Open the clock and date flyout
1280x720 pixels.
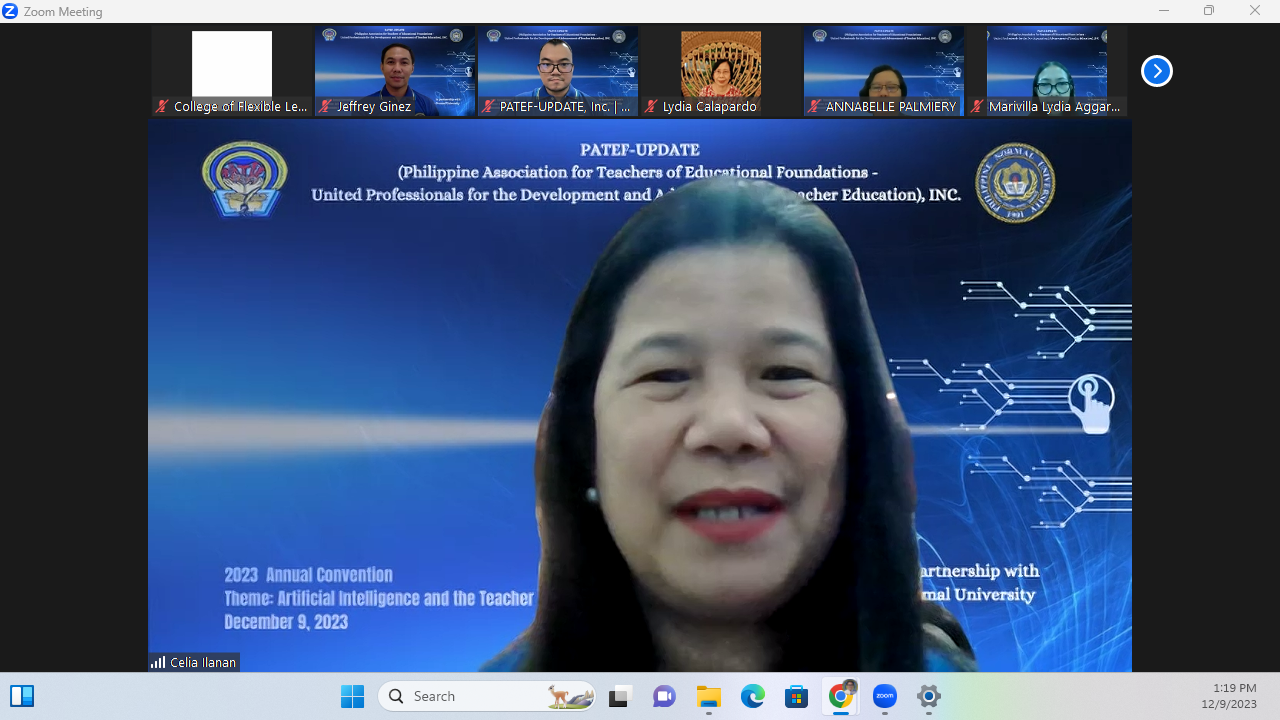point(1228,696)
